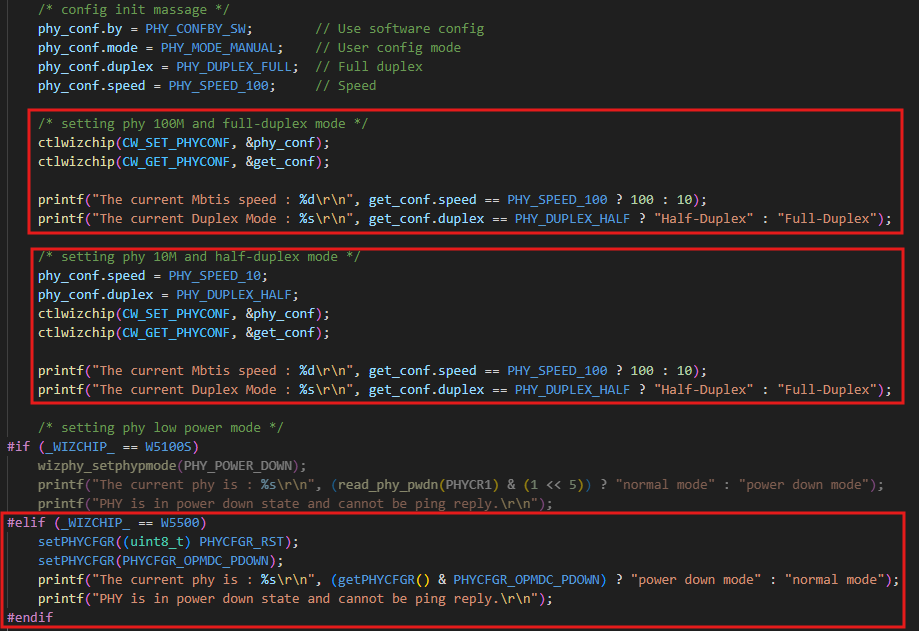Image resolution: width=919 pixels, height=631 pixels.
Task: Click the W5100S macro value
Action: tap(168, 446)
